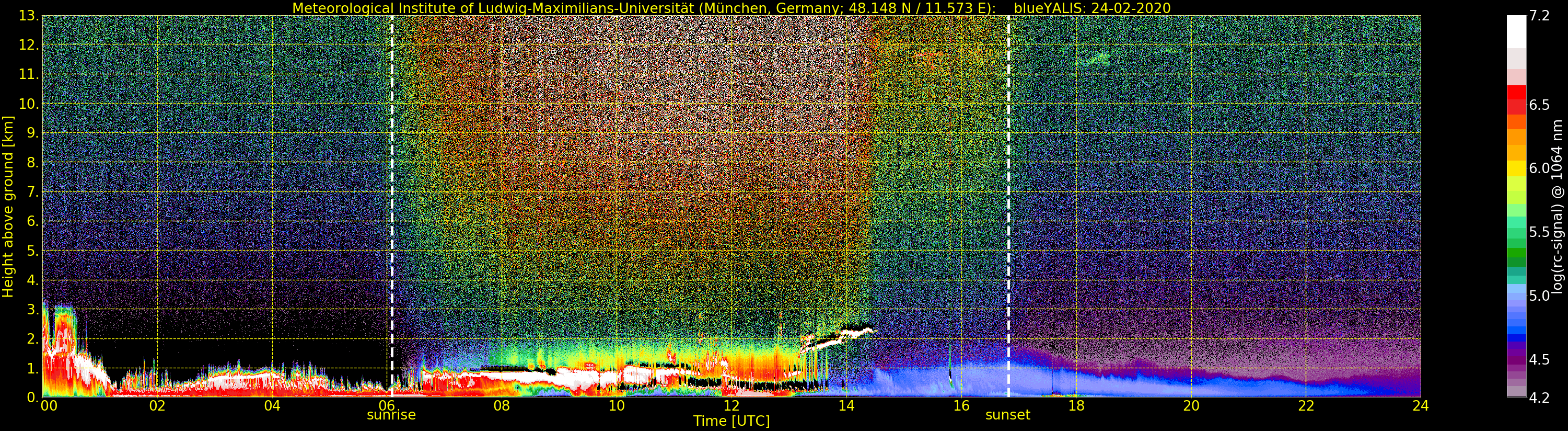Click the Time [UTC] axis title

(x=731, y=421)
